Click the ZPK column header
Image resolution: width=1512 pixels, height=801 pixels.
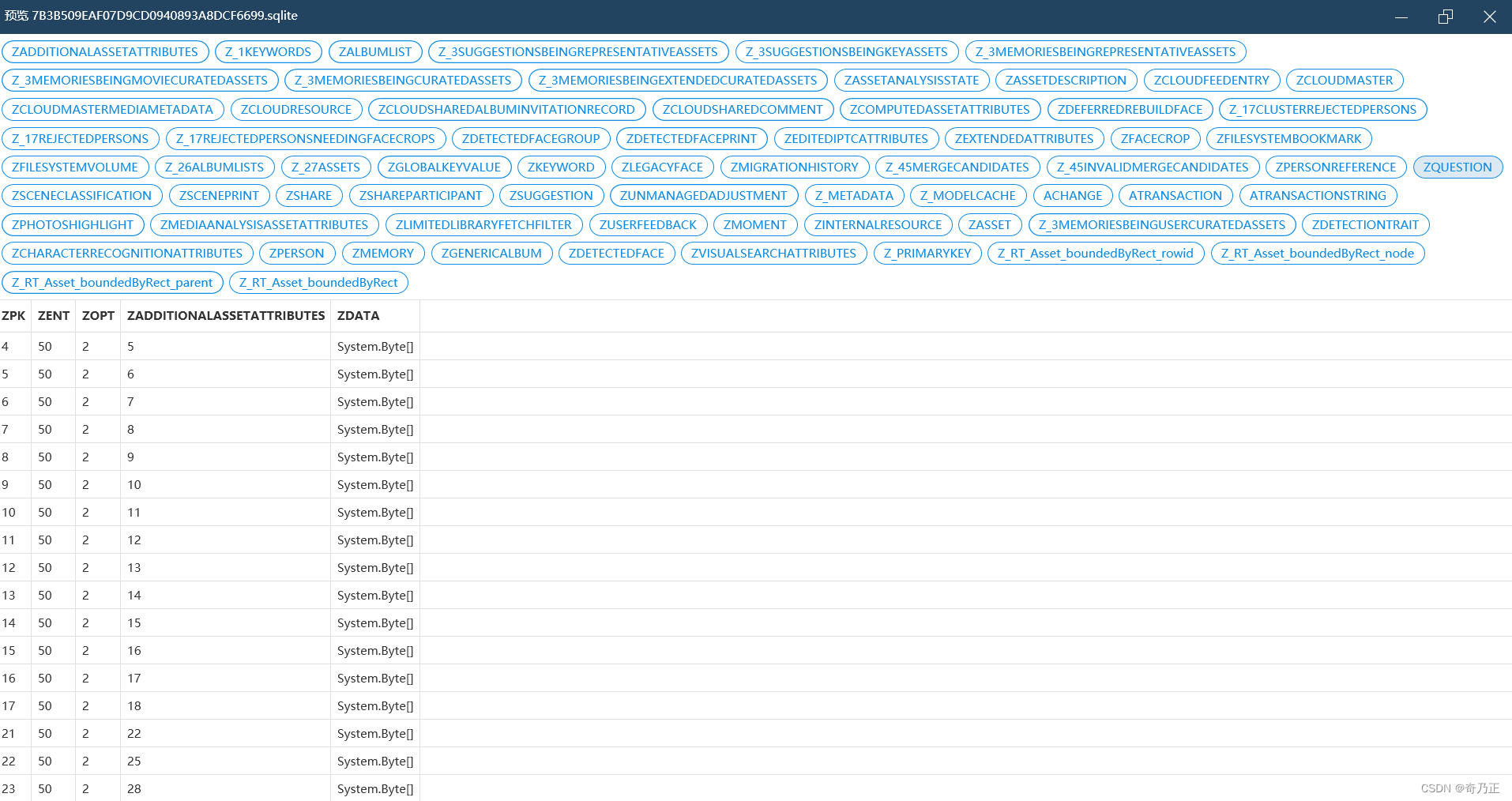pyautogui.click(x=13, y=316)
